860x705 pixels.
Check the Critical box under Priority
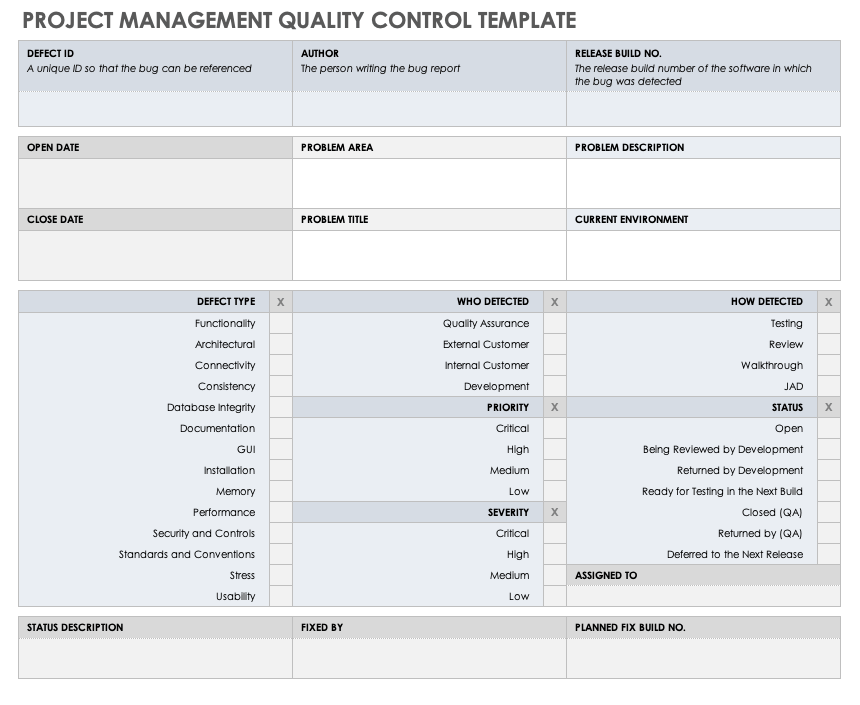coord(554,428)
